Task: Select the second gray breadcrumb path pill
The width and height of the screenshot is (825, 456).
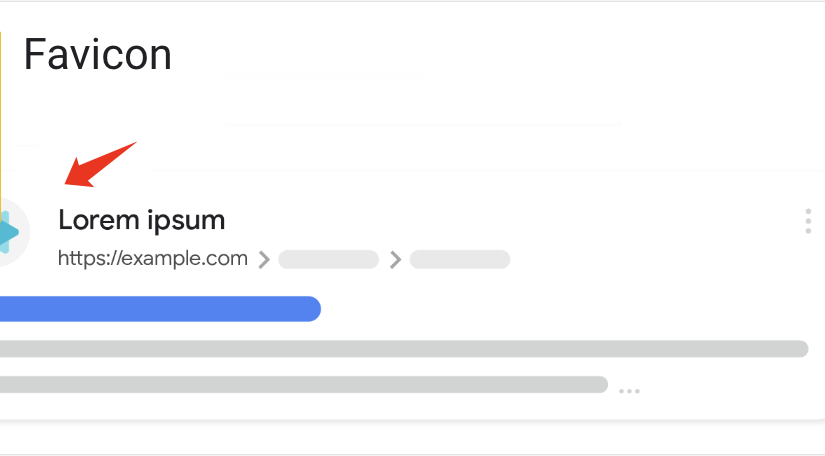Action: pyautogui.click(x=460, y=260)
